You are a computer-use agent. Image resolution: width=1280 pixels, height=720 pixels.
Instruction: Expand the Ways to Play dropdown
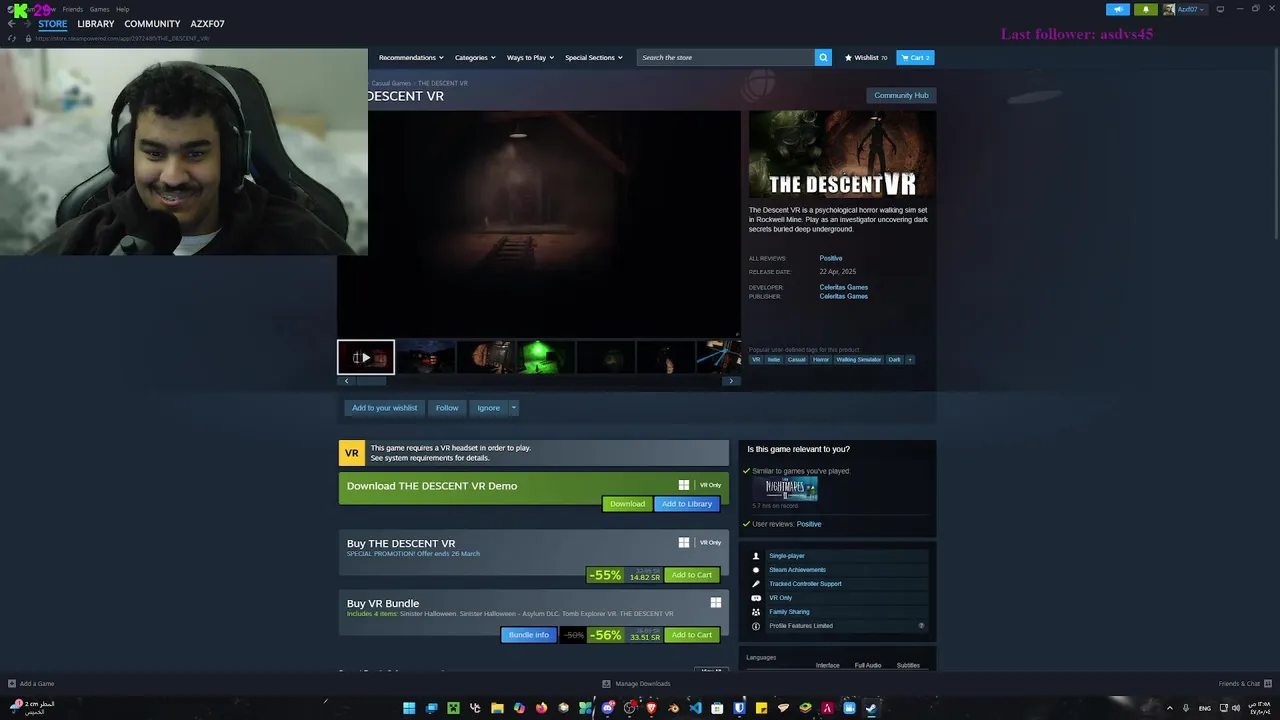click(529, 57)
